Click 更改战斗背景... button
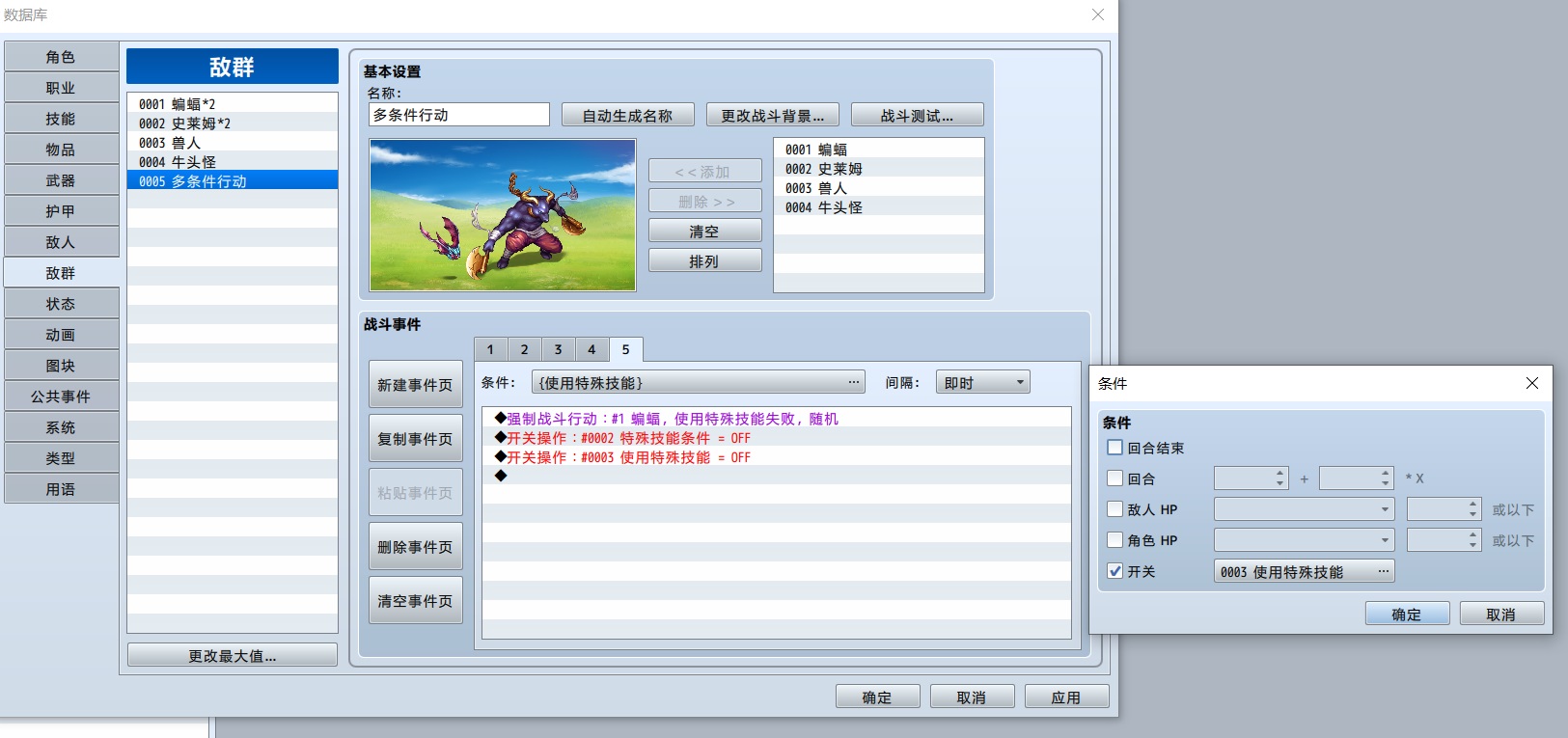1568x738 pixels. coord(772,116)
